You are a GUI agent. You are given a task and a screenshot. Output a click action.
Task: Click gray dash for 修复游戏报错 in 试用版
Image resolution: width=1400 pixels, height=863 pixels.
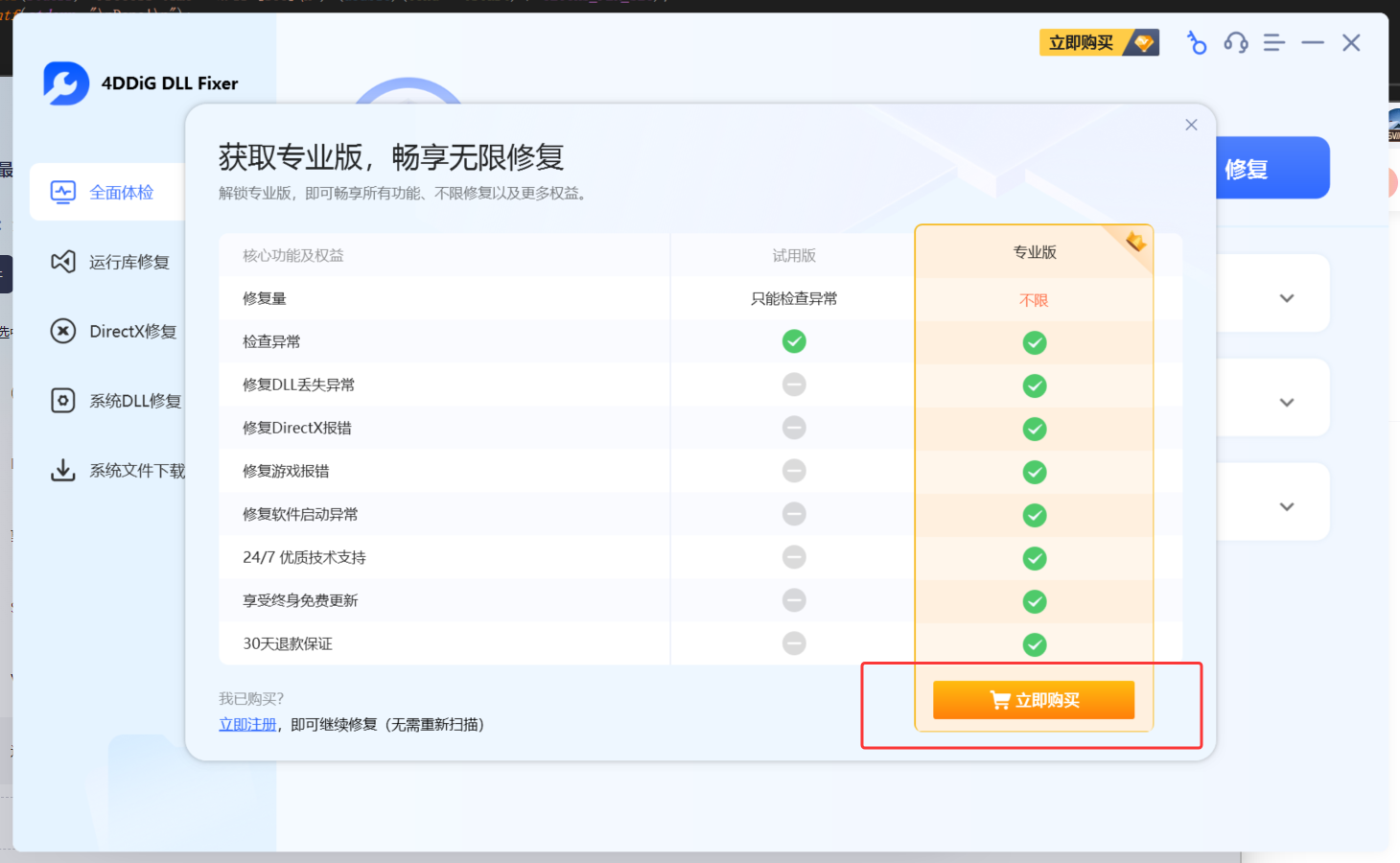click(794, 471)
